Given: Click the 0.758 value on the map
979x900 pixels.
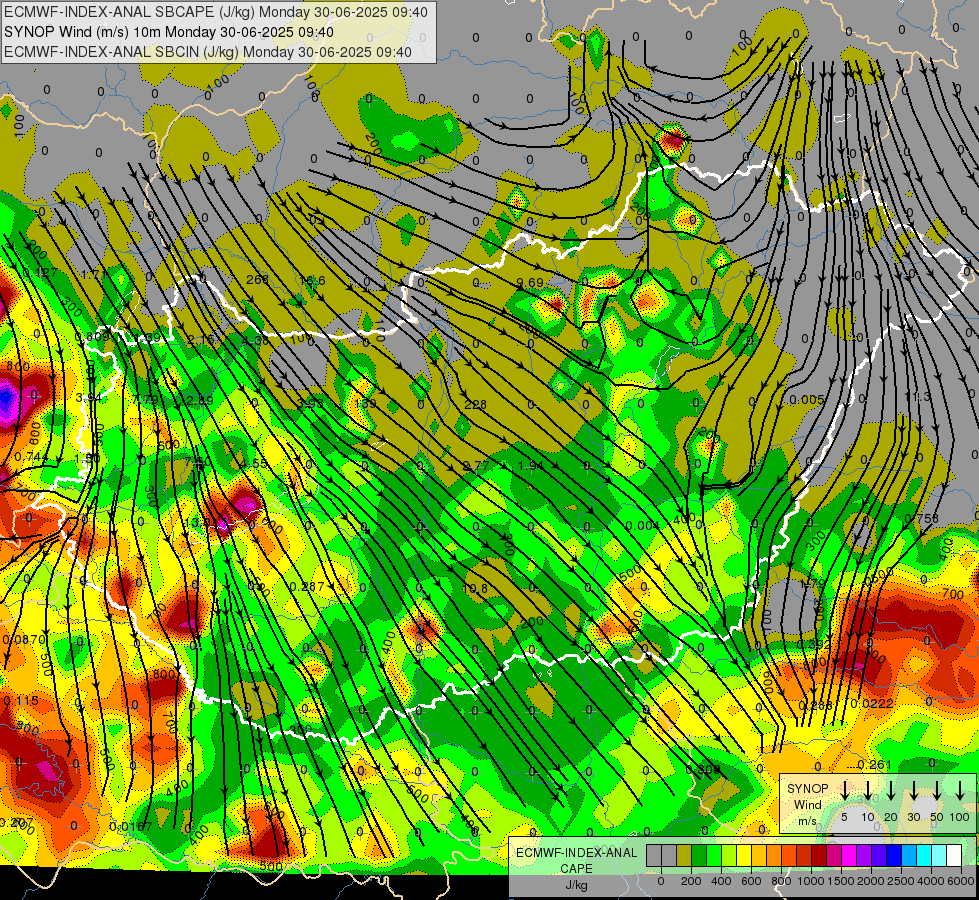Looking at the screenshot, I should (x=922, y=518).
